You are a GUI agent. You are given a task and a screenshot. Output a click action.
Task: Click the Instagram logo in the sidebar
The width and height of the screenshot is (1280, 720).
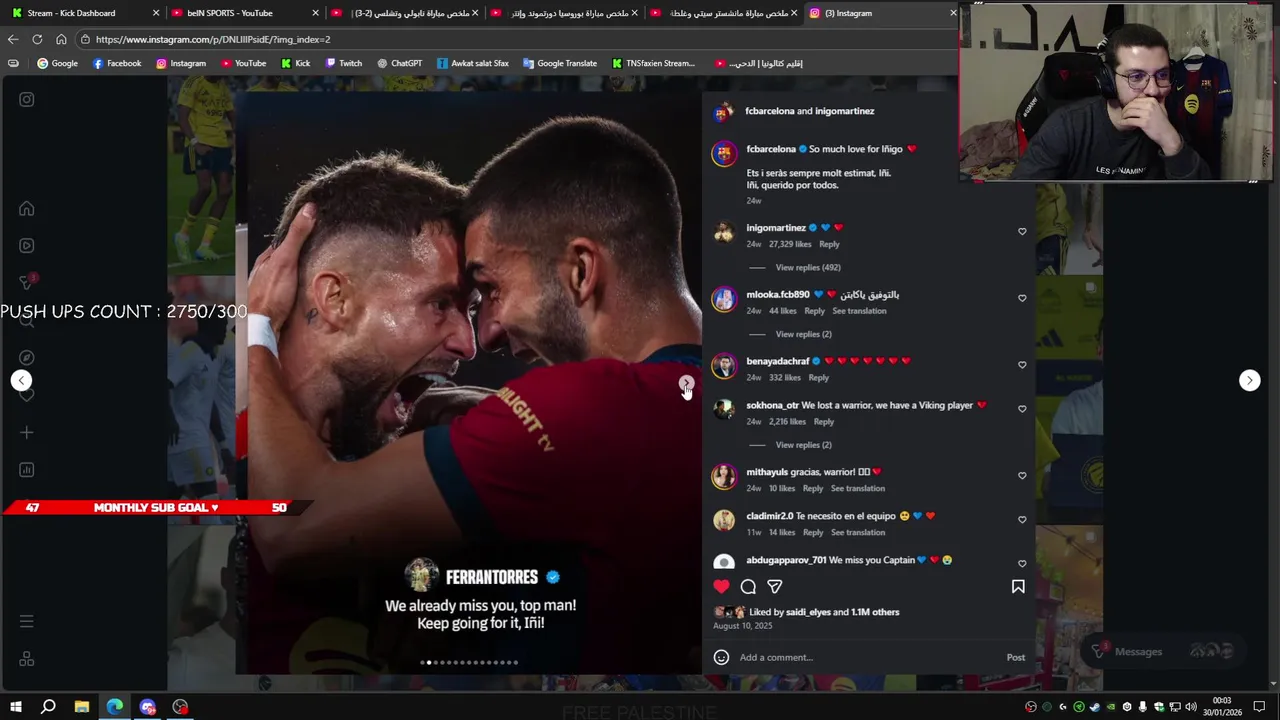coord(27,99)
